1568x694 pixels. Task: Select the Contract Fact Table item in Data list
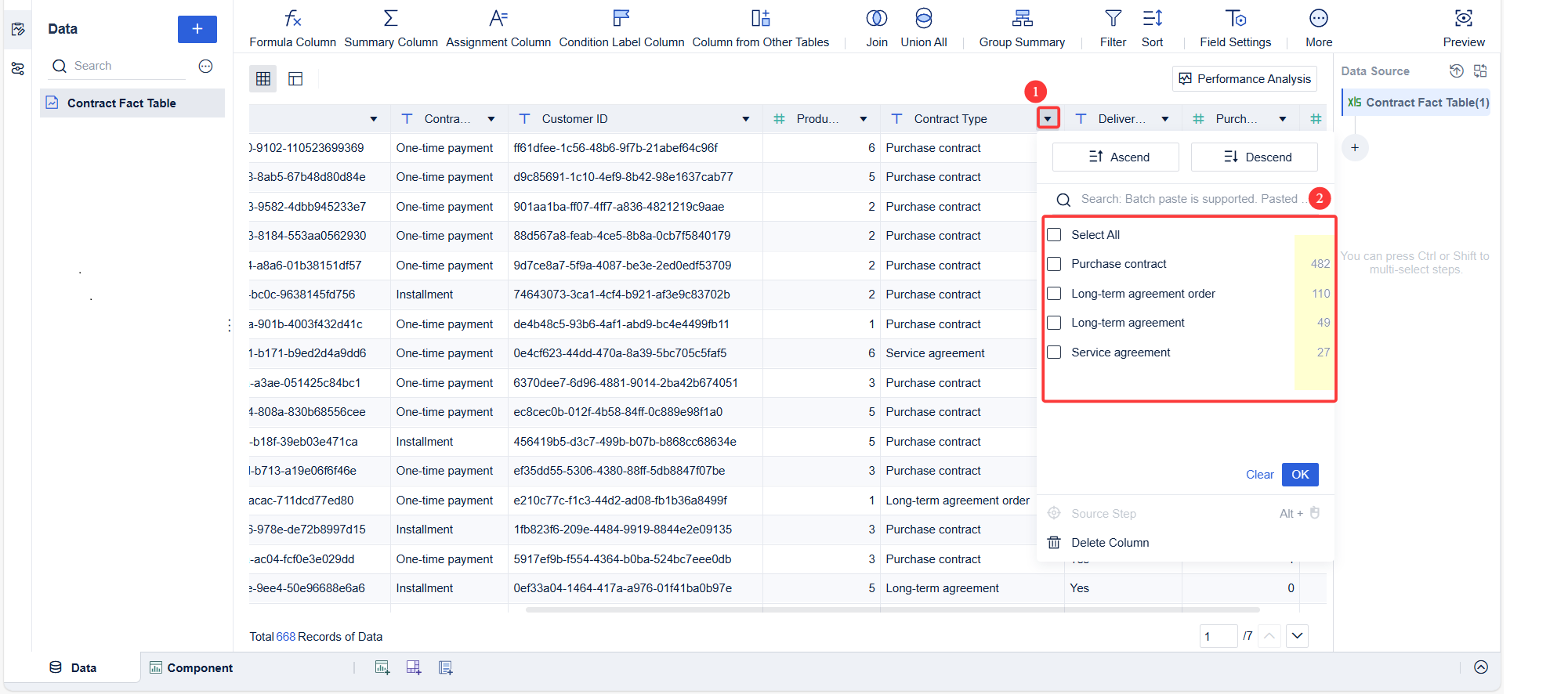(x=132, y=103)
